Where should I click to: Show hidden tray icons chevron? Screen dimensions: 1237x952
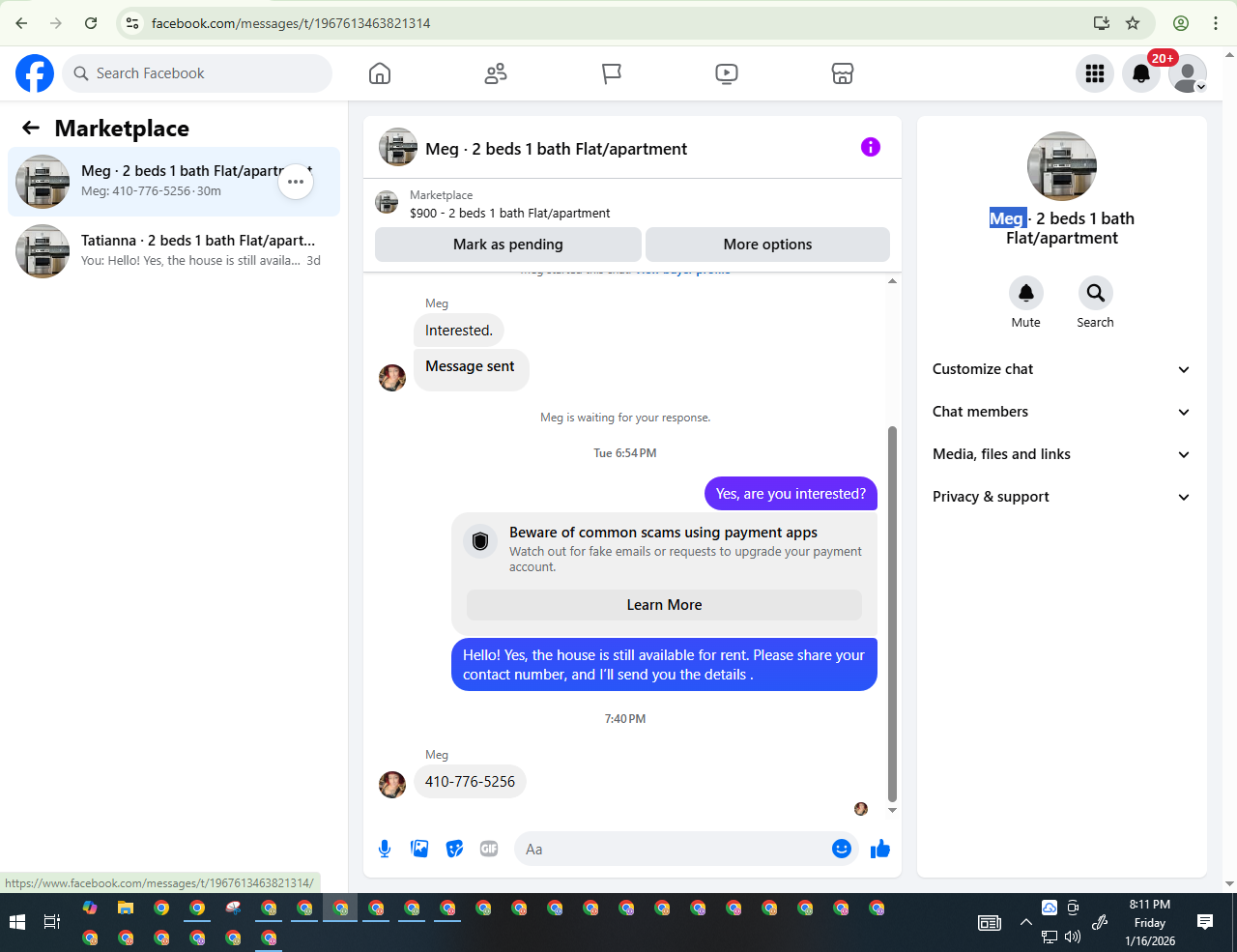[x=1025, y=923]
